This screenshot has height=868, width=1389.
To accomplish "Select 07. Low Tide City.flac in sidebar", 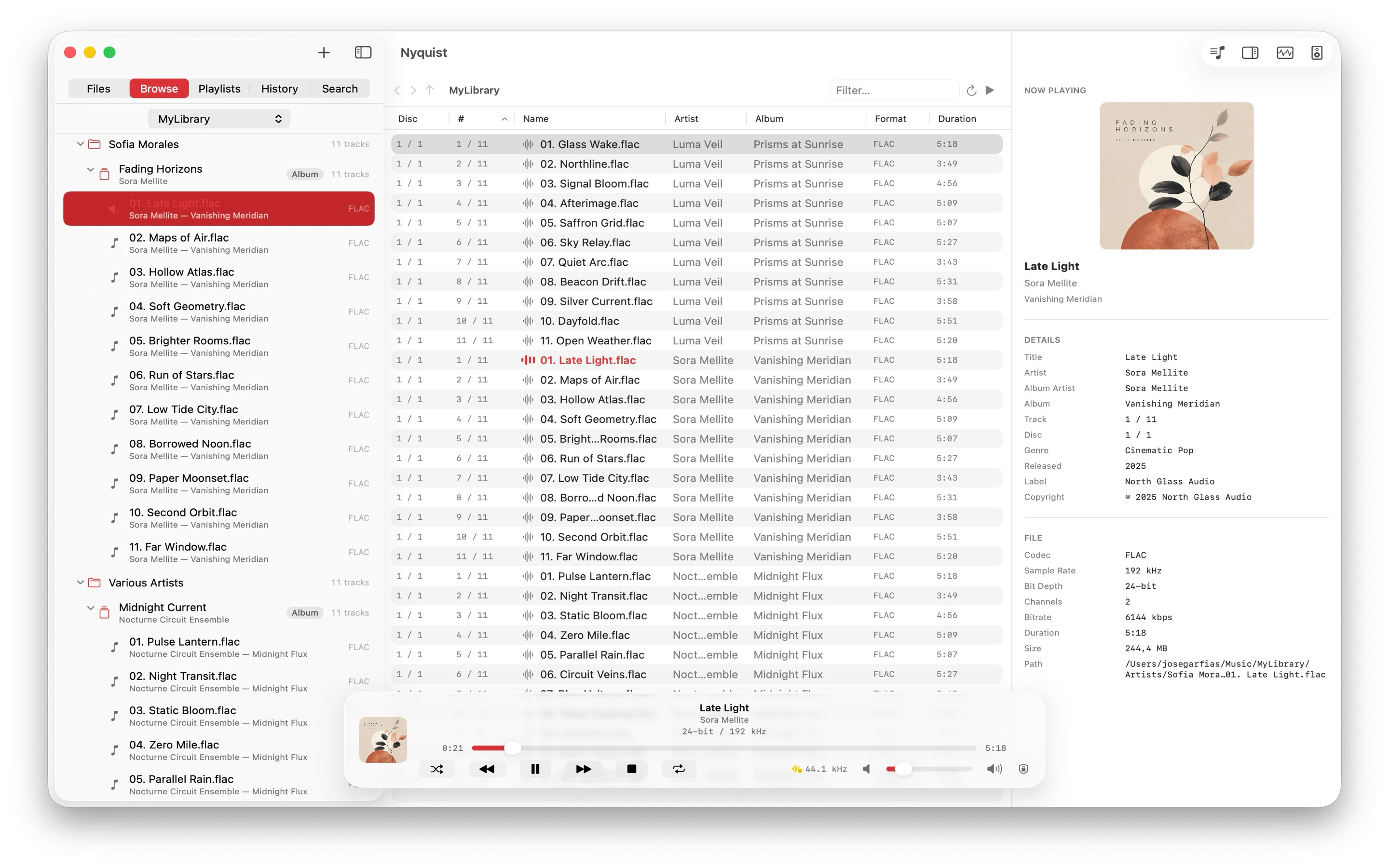I will tap(218, 415).
